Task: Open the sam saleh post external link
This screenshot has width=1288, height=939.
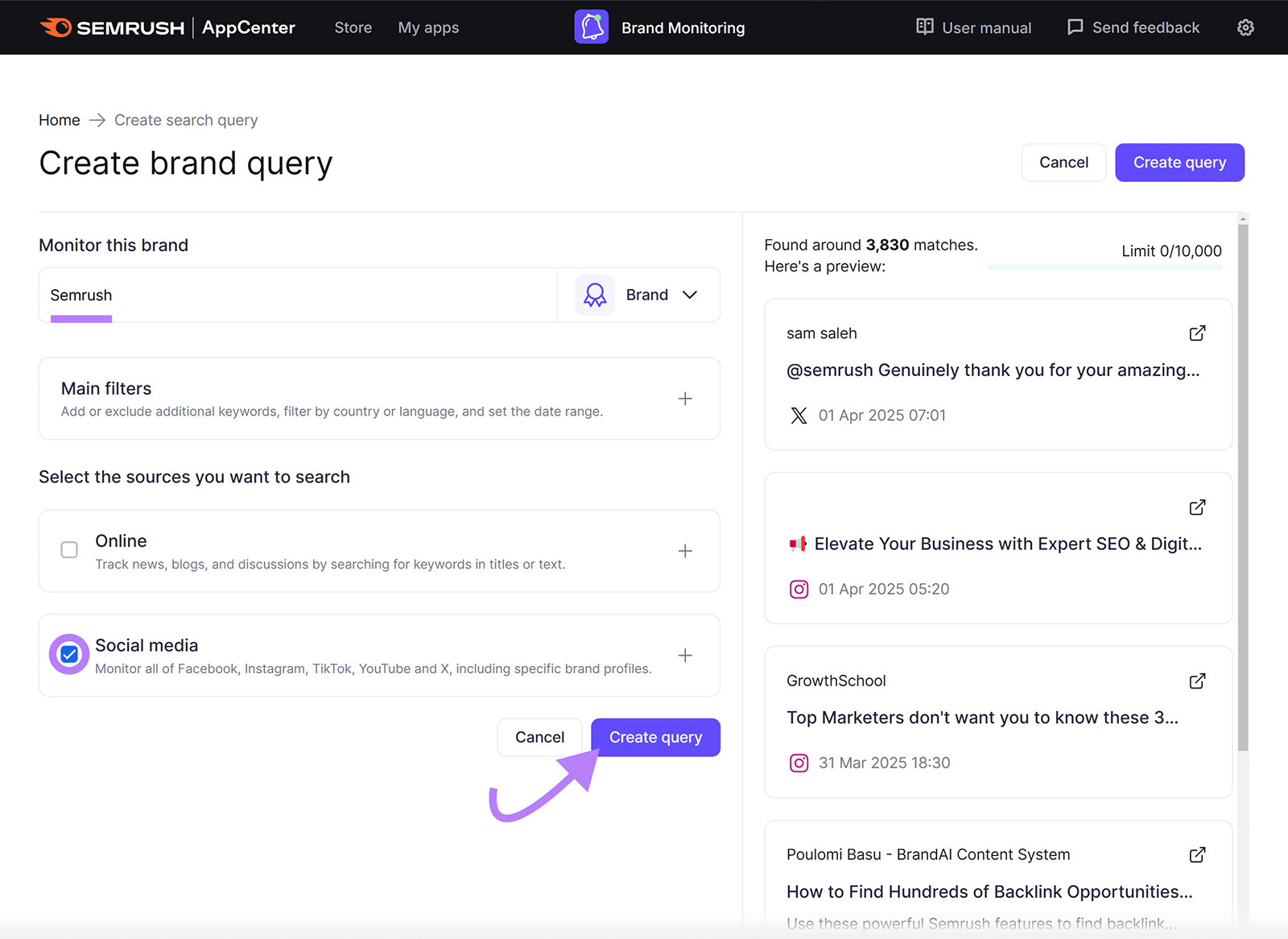Action: click(x=1197, y=333)
